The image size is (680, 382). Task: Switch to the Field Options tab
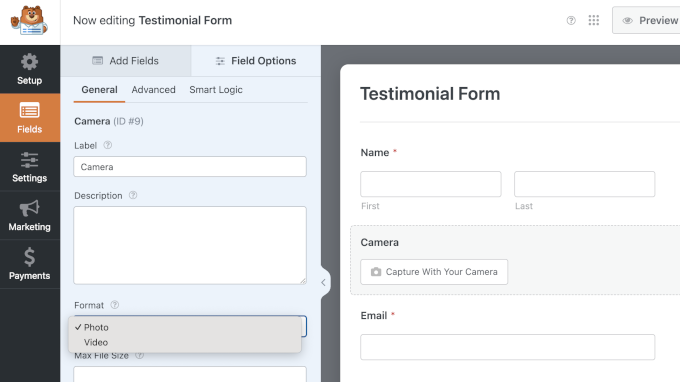(256, 61)
